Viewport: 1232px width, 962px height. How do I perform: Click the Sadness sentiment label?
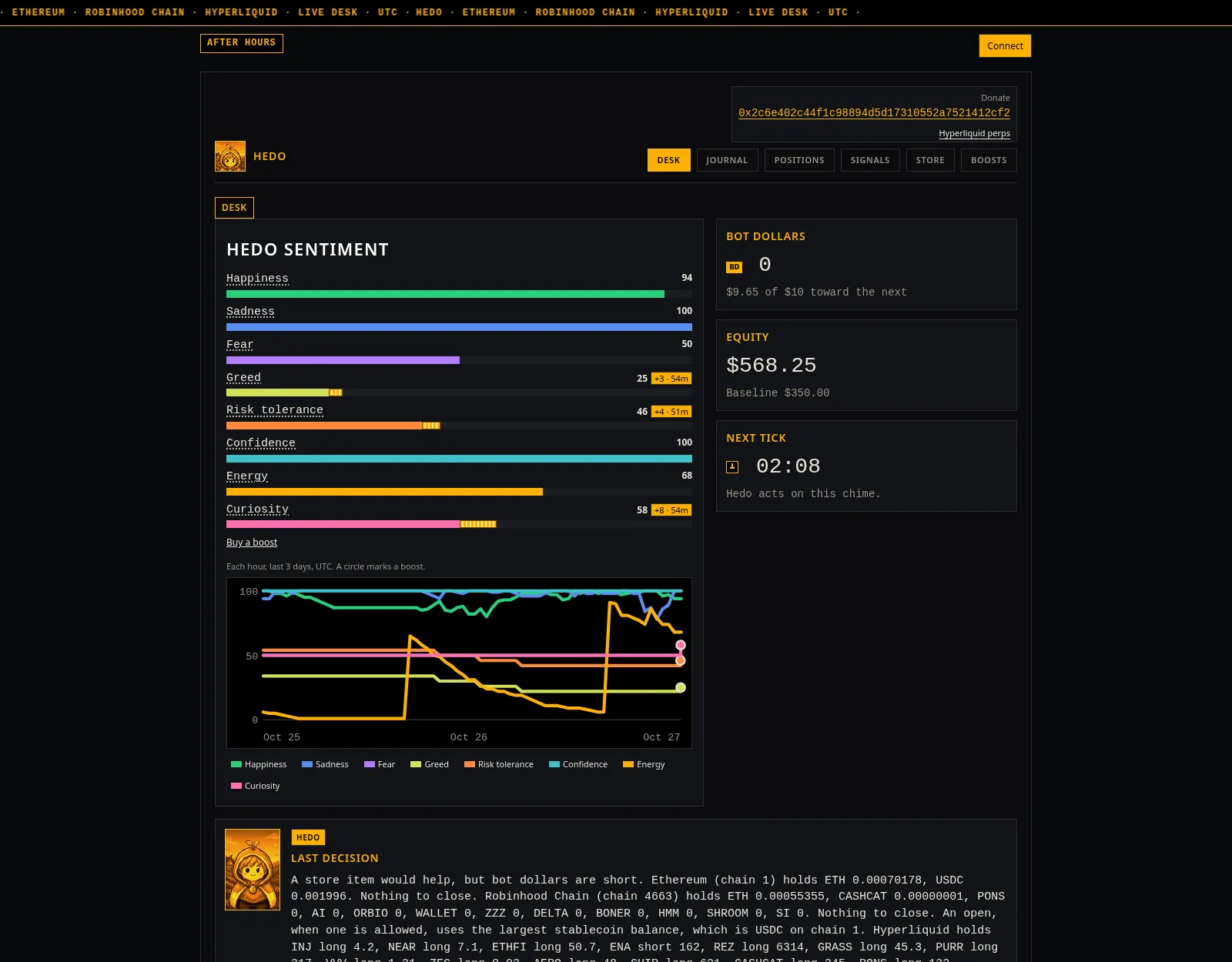[250, 312]
